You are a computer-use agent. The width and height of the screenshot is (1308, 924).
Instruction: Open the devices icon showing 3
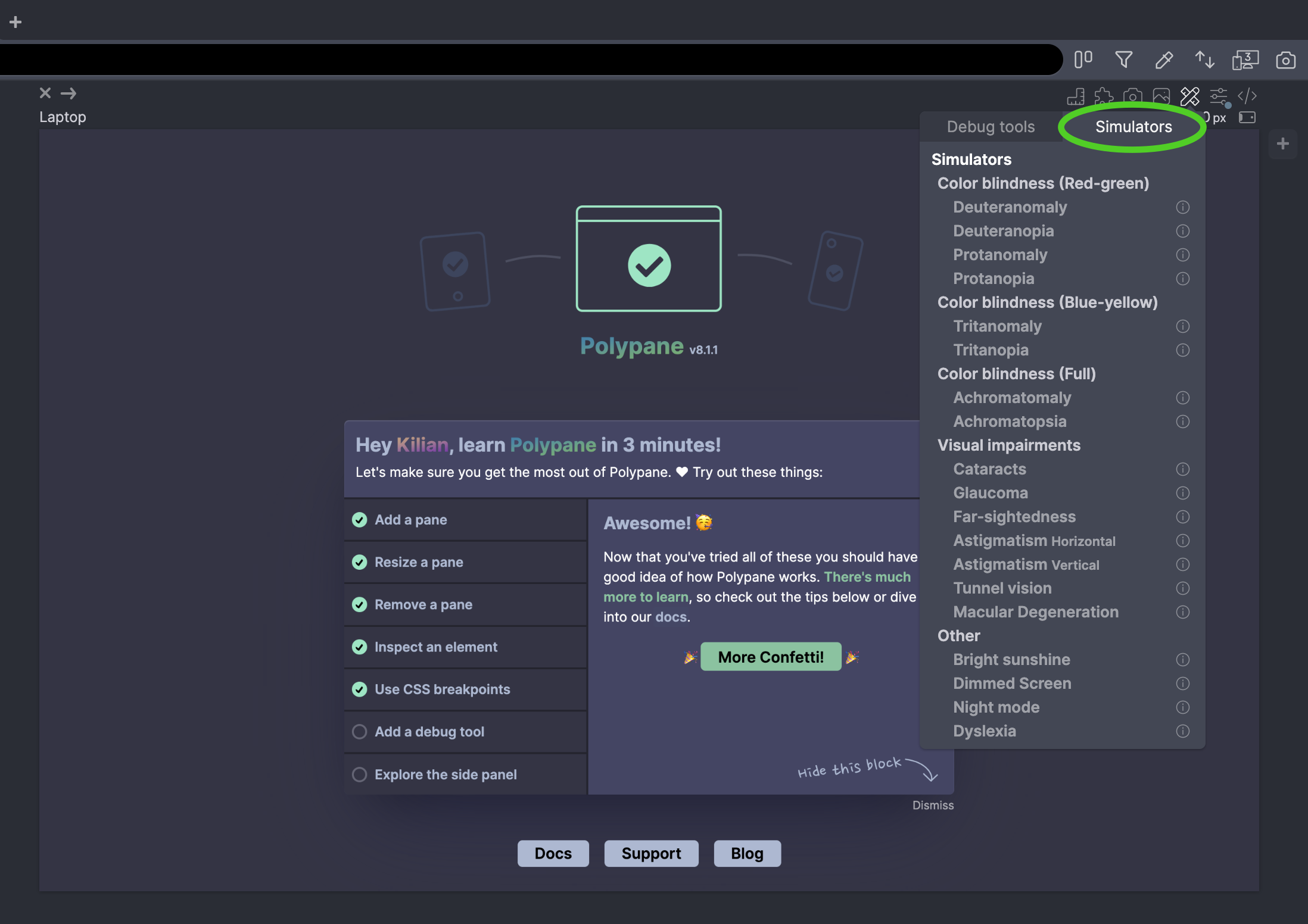coord(1245,60)
